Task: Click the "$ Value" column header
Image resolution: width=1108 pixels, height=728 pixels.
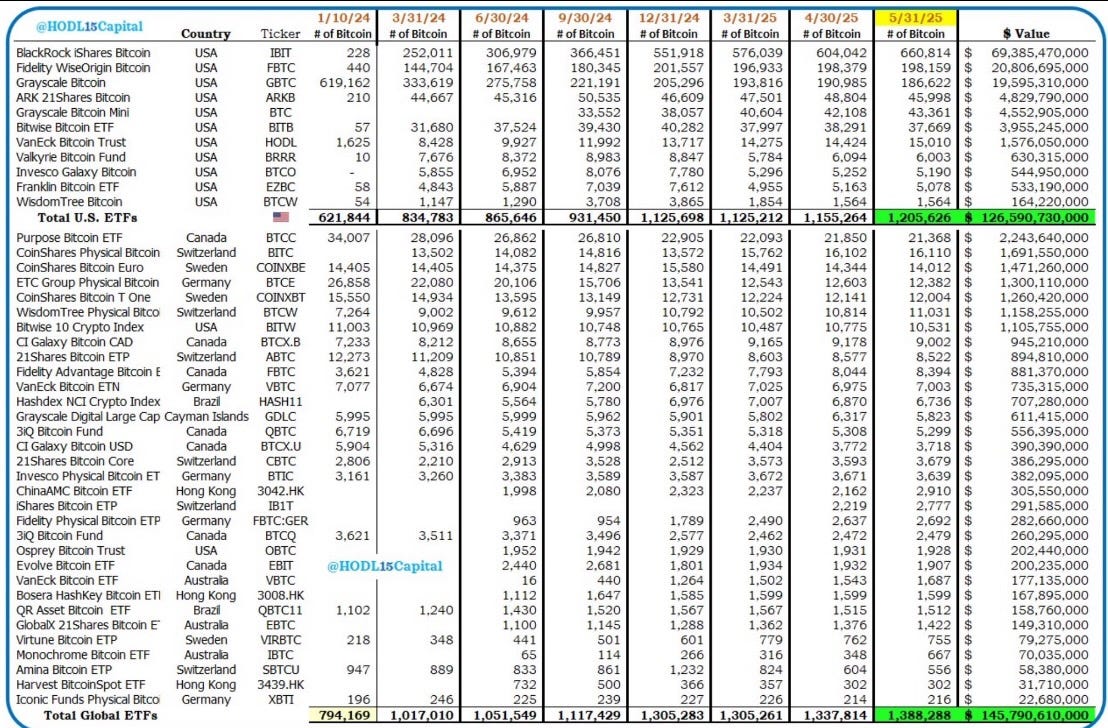Action: (1027, 33)
